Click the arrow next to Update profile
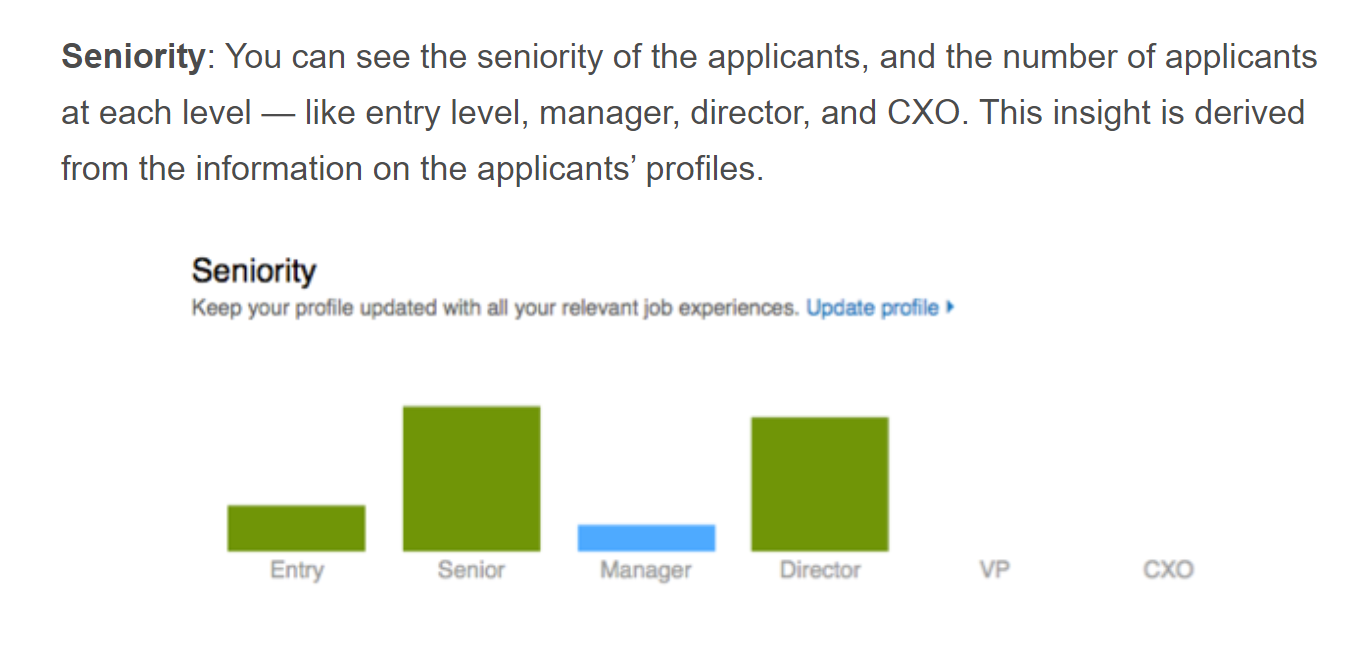1351x656 pixels. 949,308
